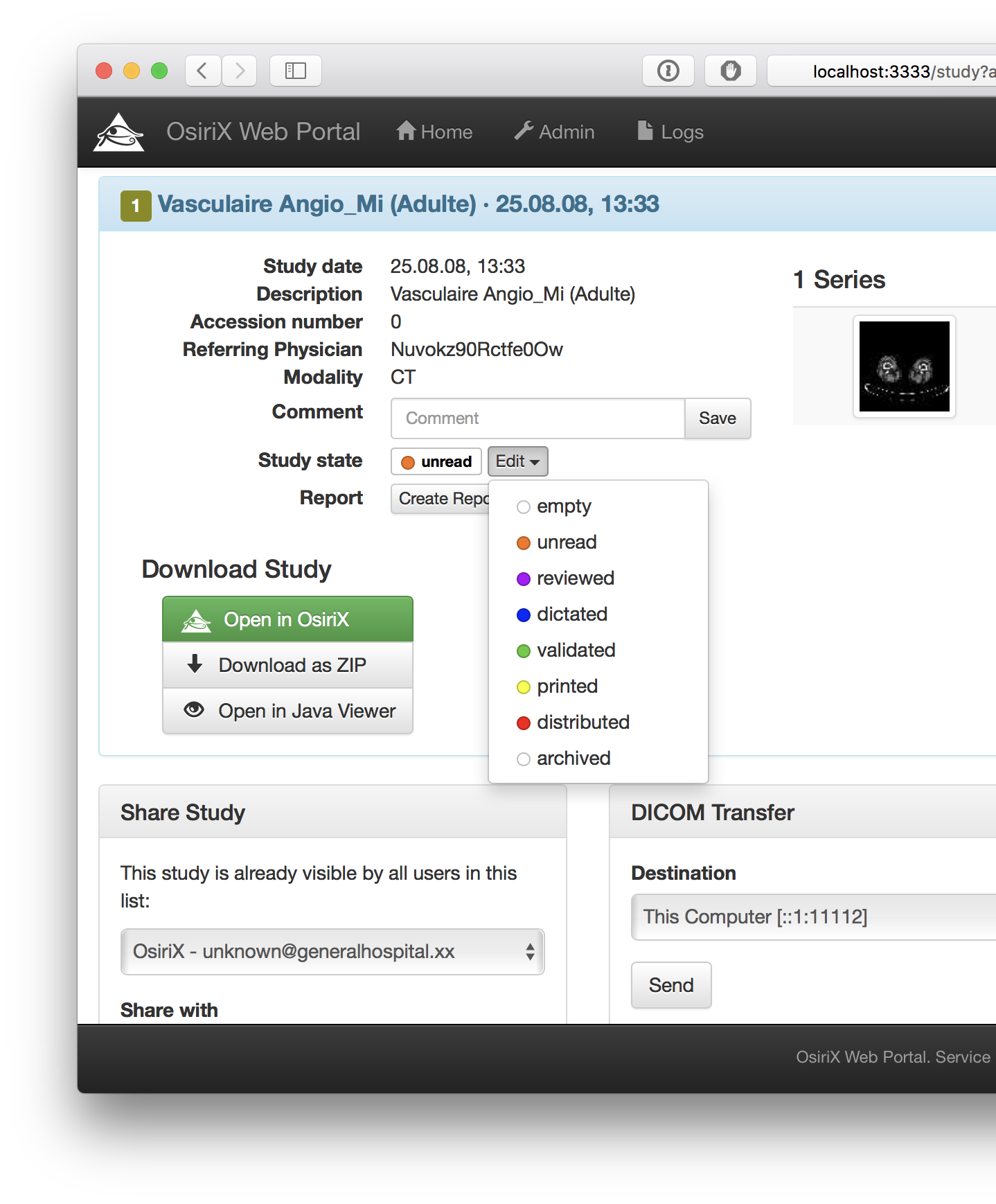The image size is (996, 1204).
Task: Toggle the browser sidebar button
Action: (x=296, y=71)
